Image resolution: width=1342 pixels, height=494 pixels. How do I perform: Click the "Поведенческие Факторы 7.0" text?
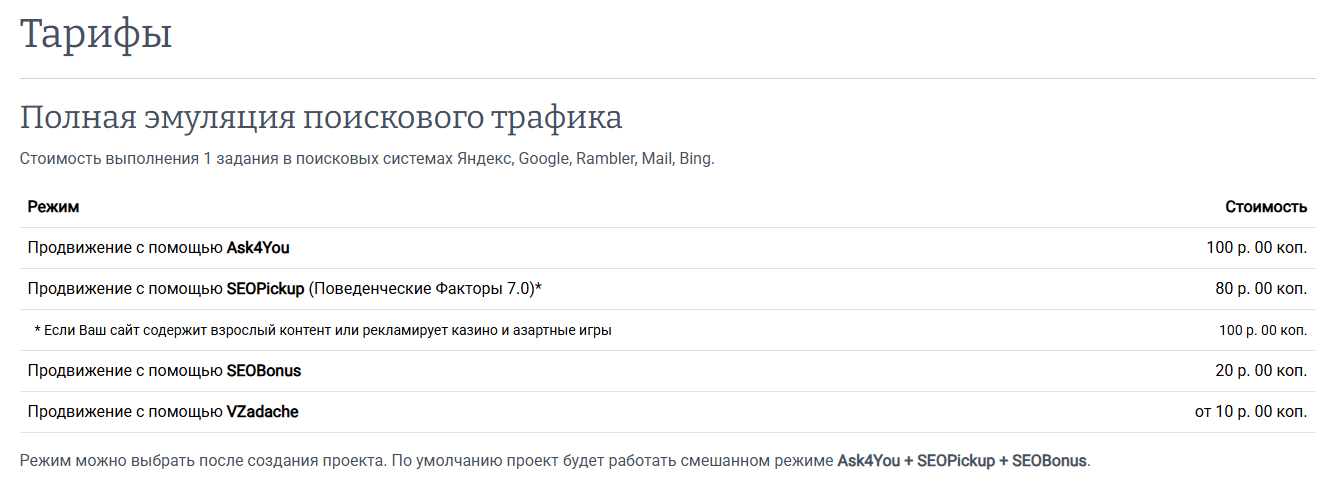pos(422,289)
